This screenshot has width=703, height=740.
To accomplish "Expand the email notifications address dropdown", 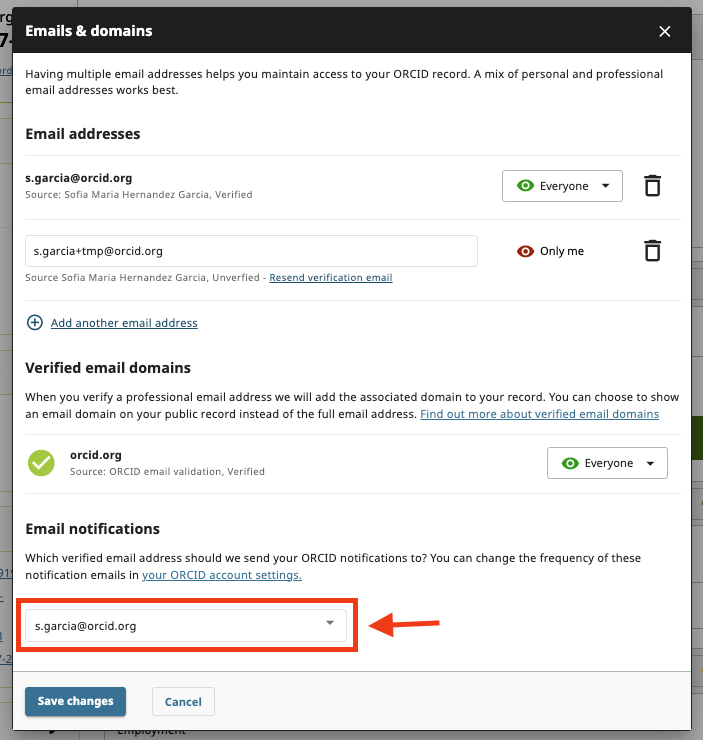I will click(x=185, y=626).
